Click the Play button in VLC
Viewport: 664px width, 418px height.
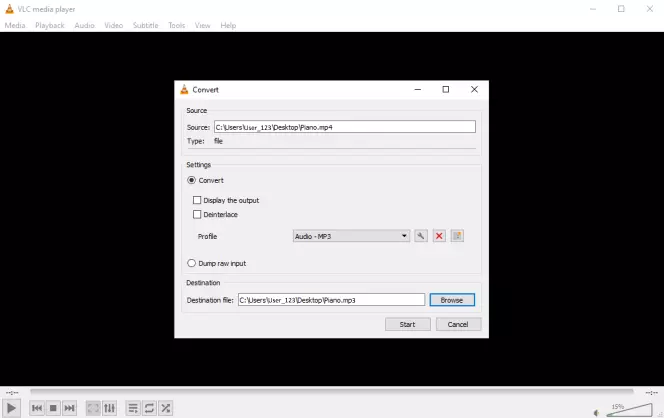[11, 408]
